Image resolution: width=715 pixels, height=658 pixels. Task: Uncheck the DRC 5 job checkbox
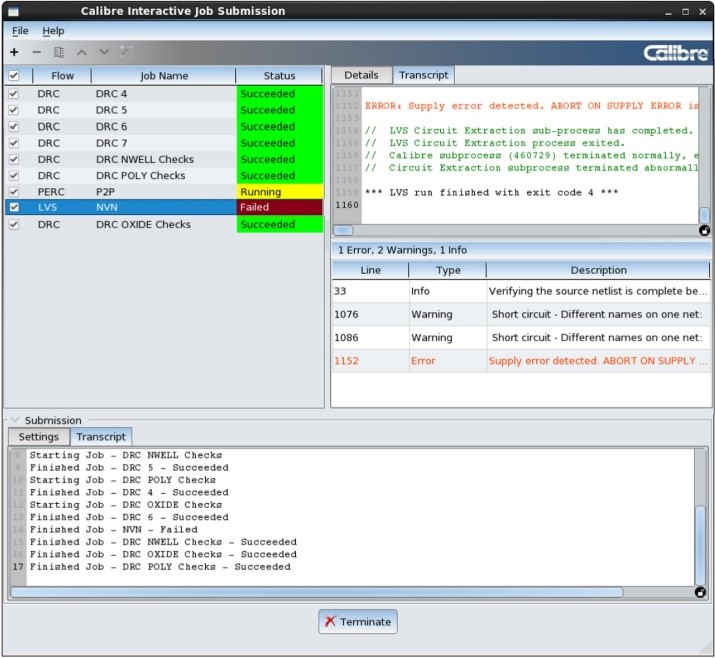click(14, 110)
